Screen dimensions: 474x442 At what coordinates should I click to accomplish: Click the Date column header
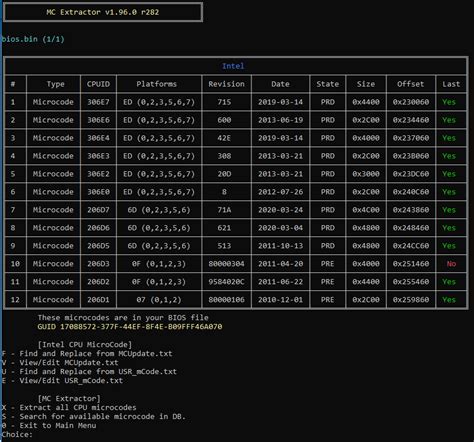[280, 84]
